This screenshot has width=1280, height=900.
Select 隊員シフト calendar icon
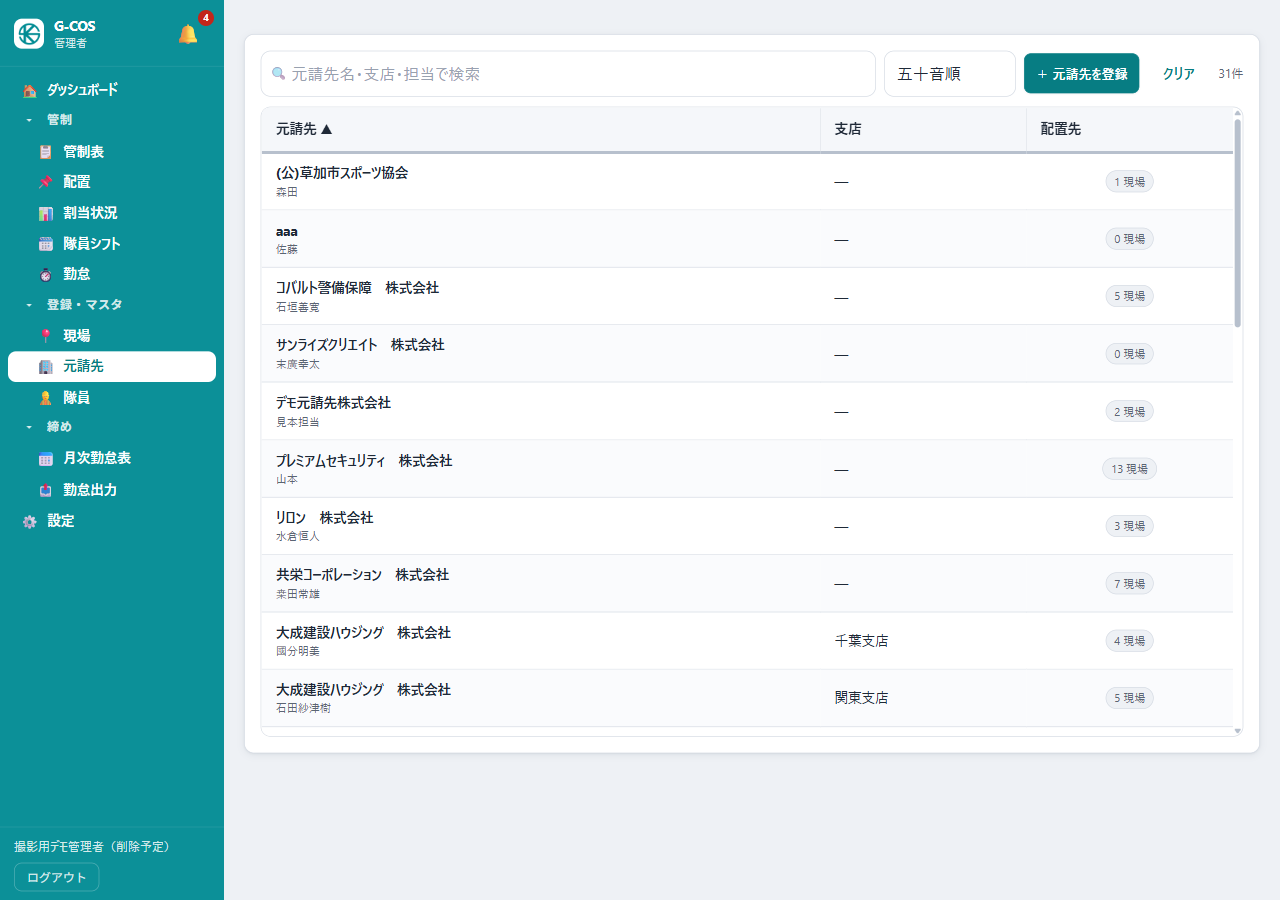tap(45, 244)
